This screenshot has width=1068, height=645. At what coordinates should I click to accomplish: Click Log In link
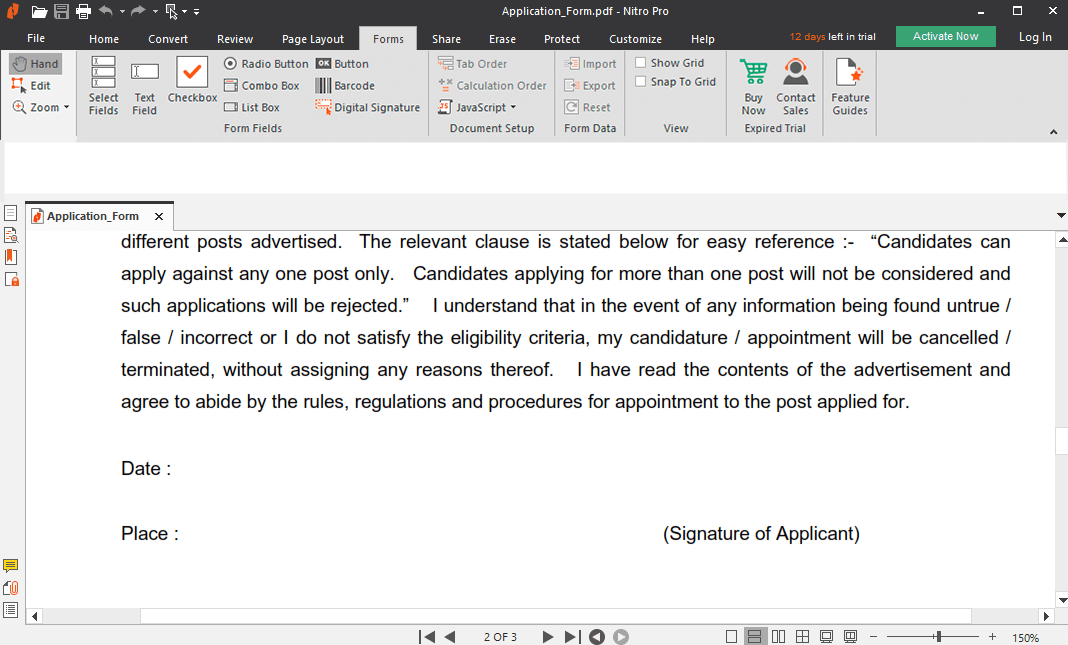[x=1035, y=37]
